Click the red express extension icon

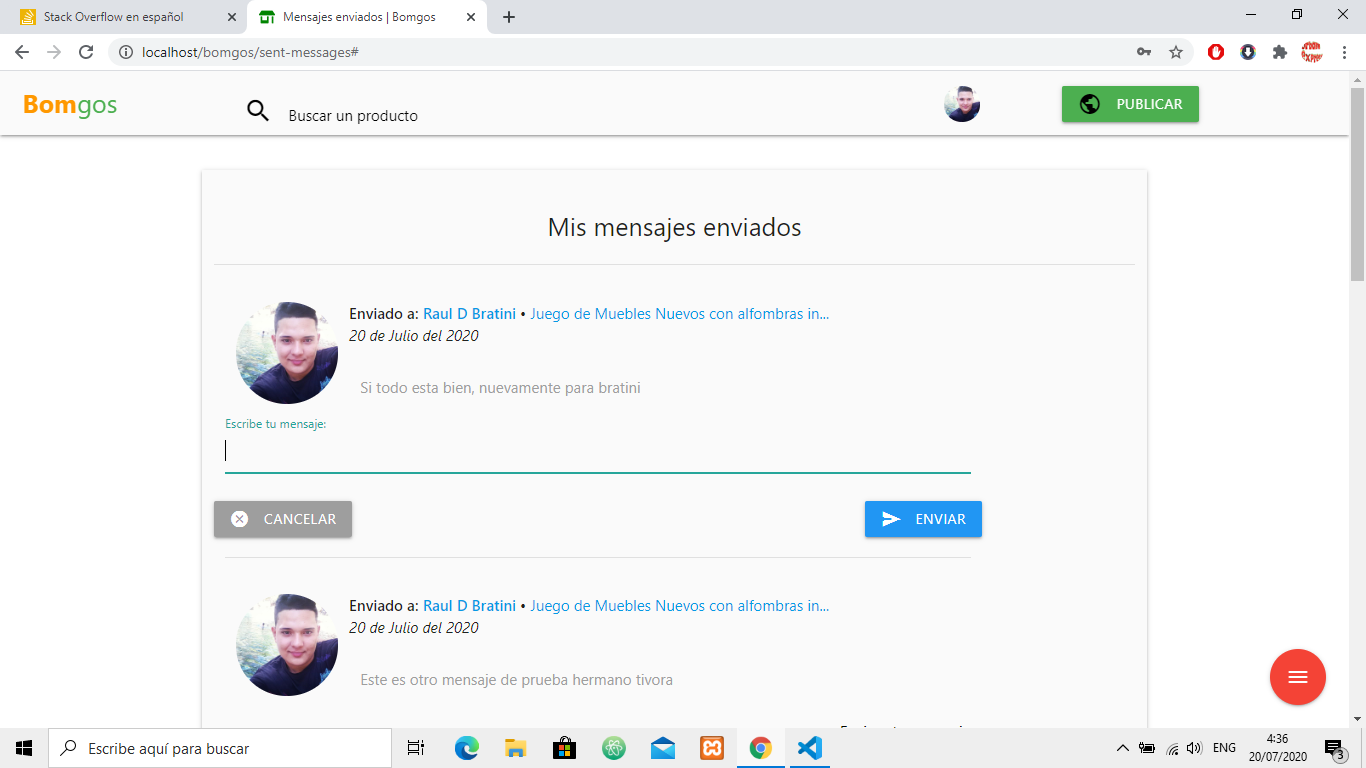point(1312,52)
